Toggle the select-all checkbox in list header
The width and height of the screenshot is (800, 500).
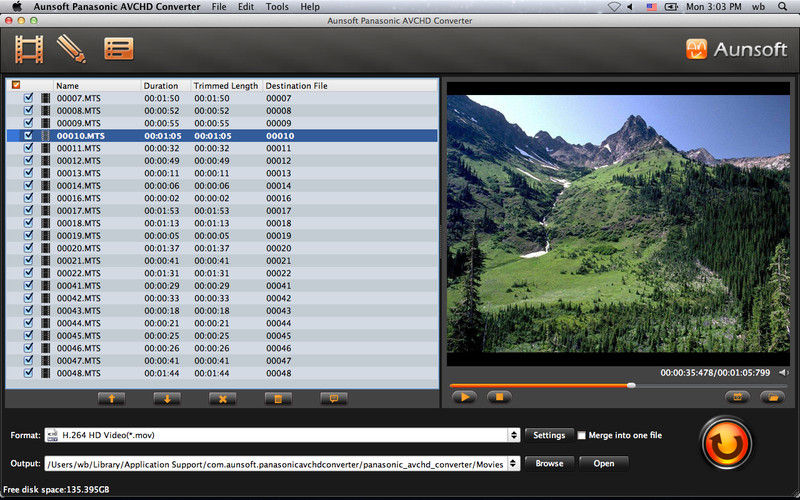coord(16,85)
